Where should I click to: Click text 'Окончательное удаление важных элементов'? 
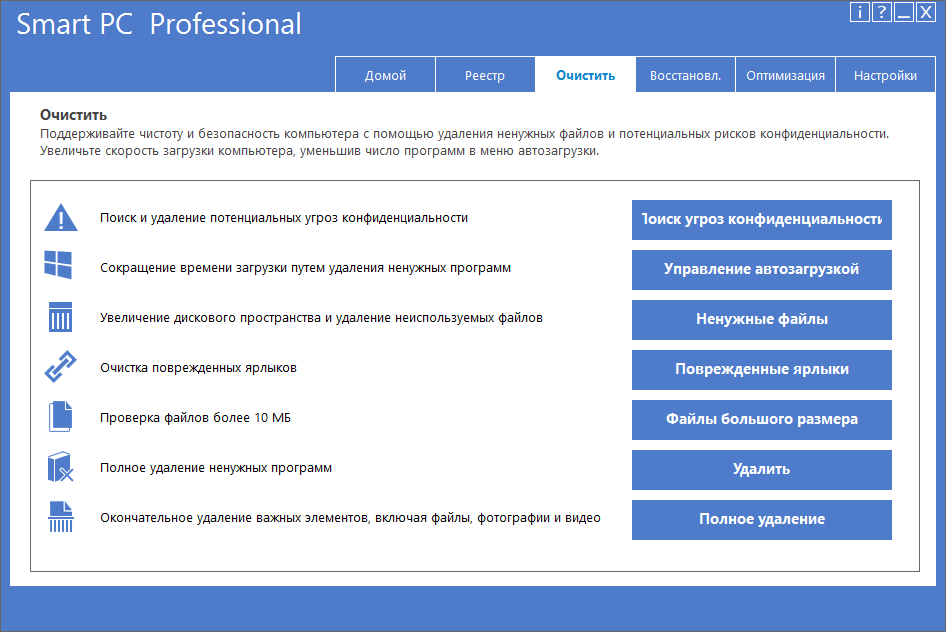click(234, 518)
